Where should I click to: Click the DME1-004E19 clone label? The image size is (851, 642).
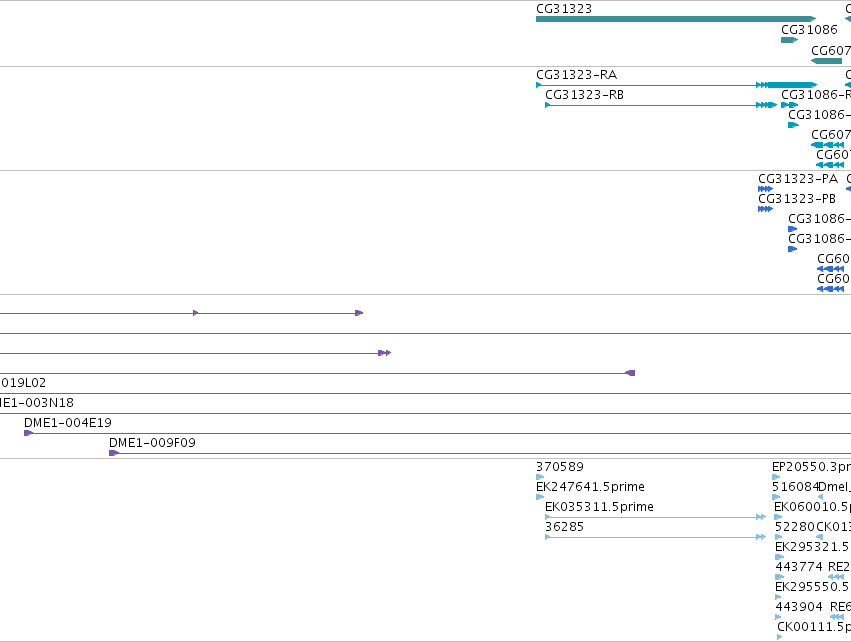coord(68,423)
